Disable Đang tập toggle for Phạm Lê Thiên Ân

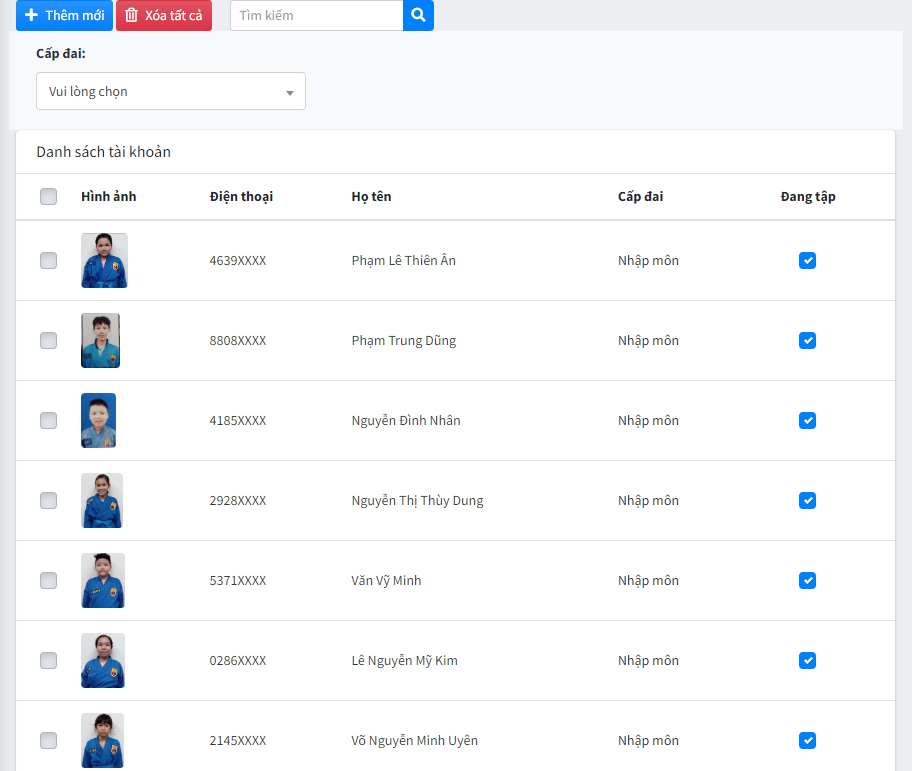pos(807,260)
